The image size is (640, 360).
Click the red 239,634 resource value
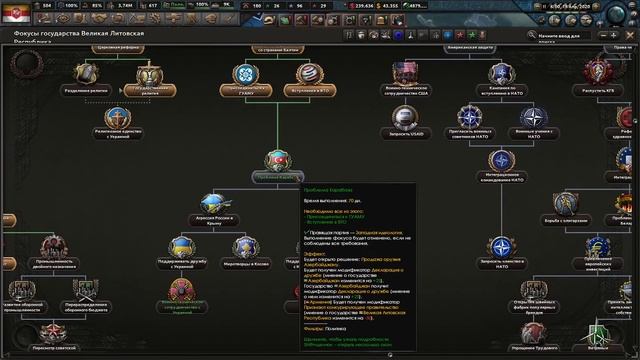tap(362, 6)
